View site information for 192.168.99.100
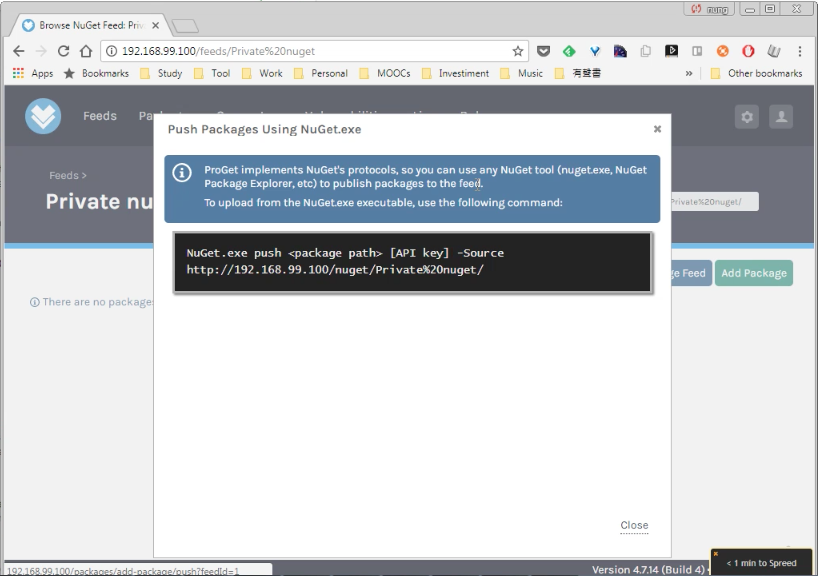Viewport: 818px width, 576px height. (x=111, y=51)
